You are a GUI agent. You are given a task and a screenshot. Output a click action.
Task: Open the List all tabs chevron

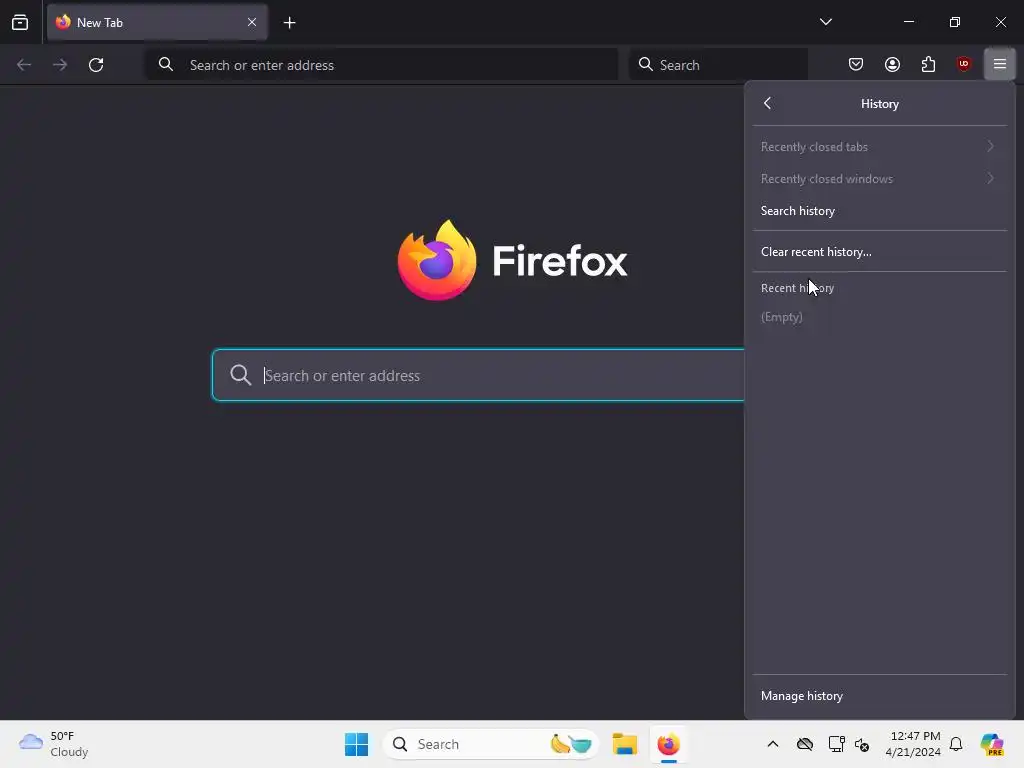(x=825, y=22)
